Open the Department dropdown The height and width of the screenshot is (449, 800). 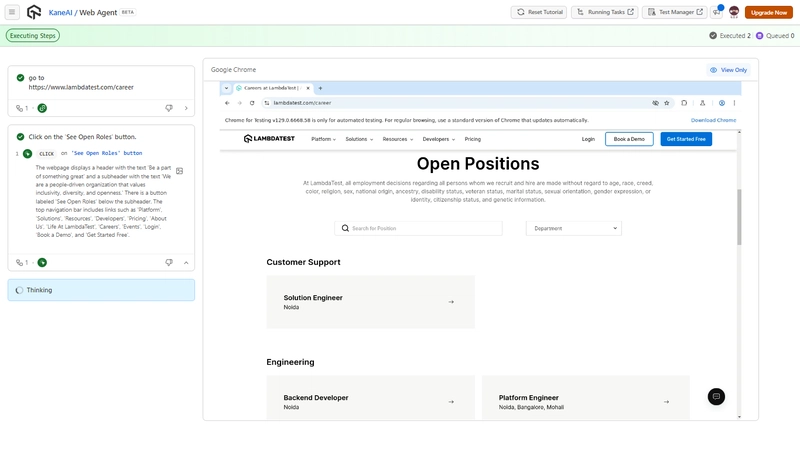[x=574, y=228]
